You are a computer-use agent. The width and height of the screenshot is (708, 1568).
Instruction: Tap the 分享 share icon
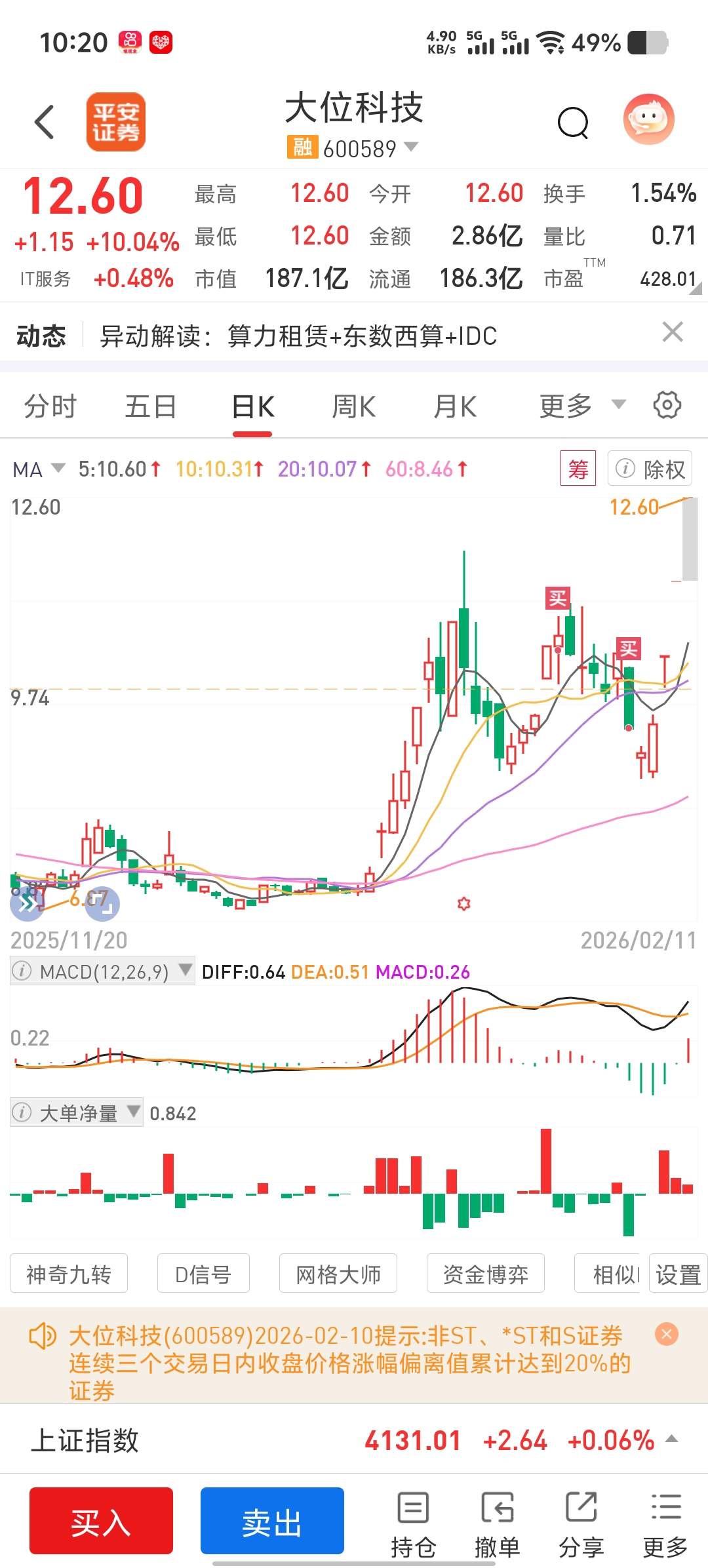pyautogui.click(x=581, y=1525)
